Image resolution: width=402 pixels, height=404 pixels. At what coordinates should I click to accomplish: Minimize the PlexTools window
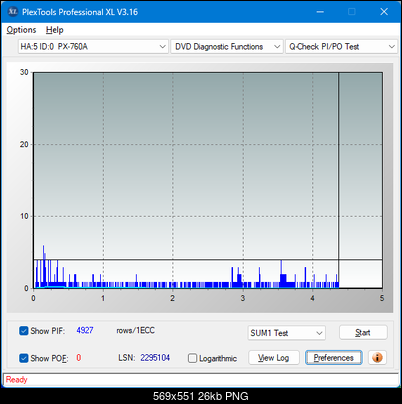click(x=320, y=12)
